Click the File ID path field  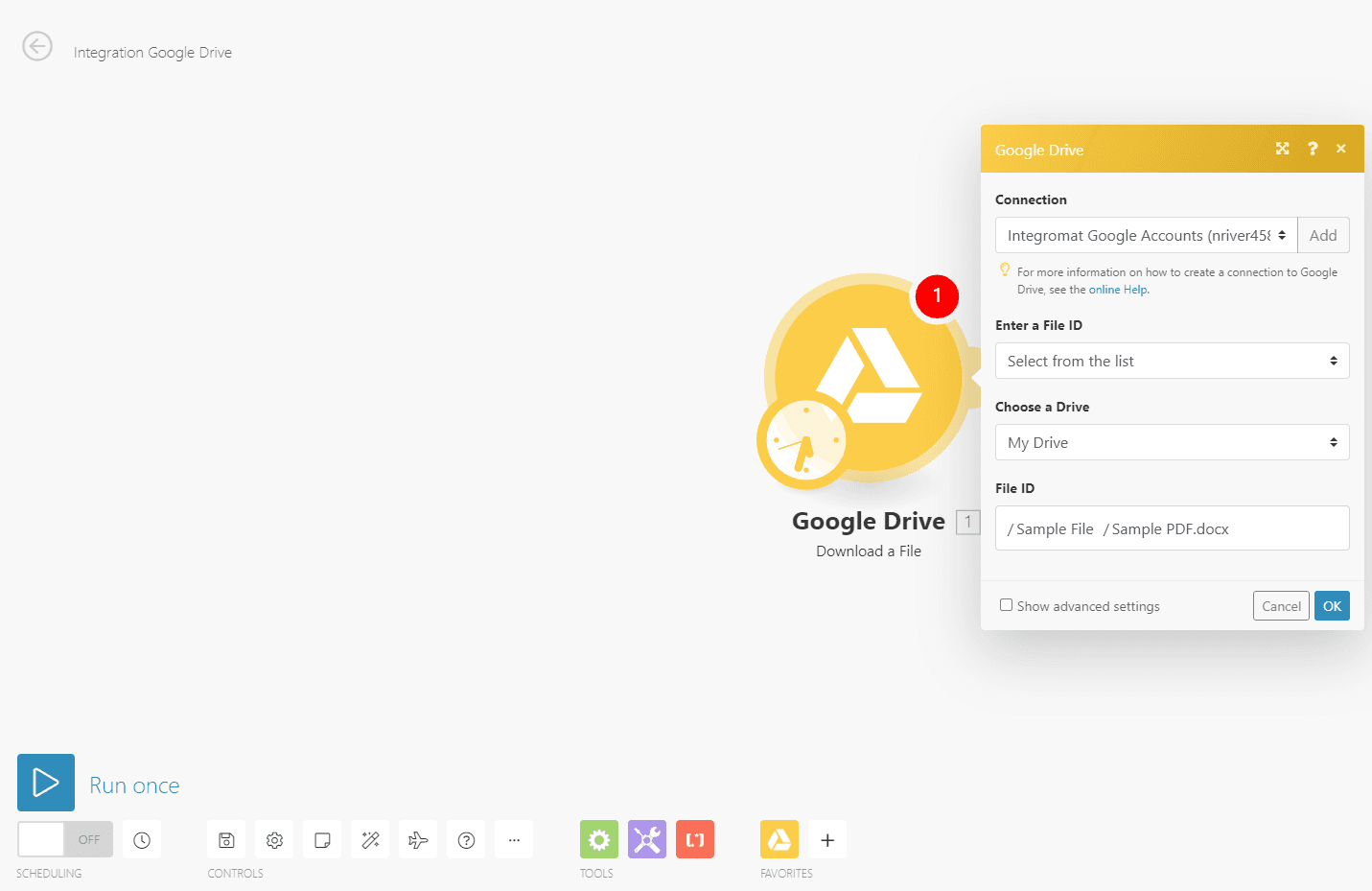[1173, 528]
